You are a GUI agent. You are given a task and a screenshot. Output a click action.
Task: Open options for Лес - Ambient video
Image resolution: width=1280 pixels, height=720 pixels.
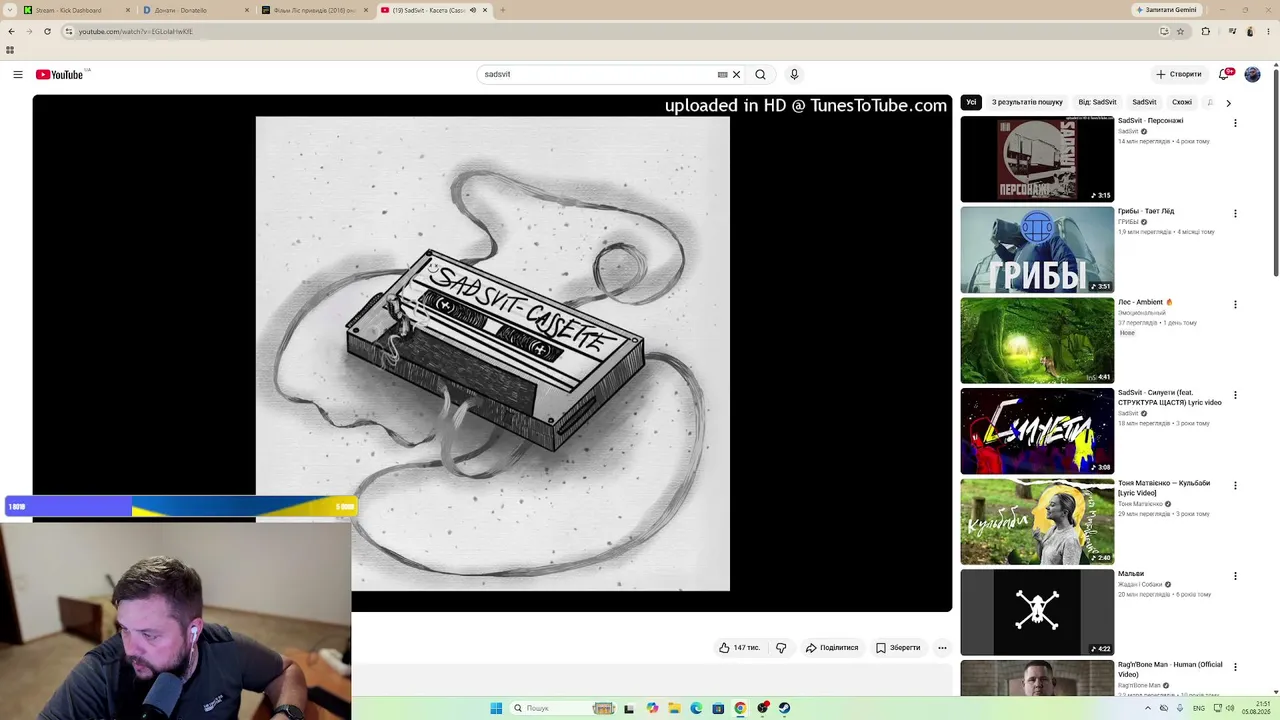point(1235,305)
